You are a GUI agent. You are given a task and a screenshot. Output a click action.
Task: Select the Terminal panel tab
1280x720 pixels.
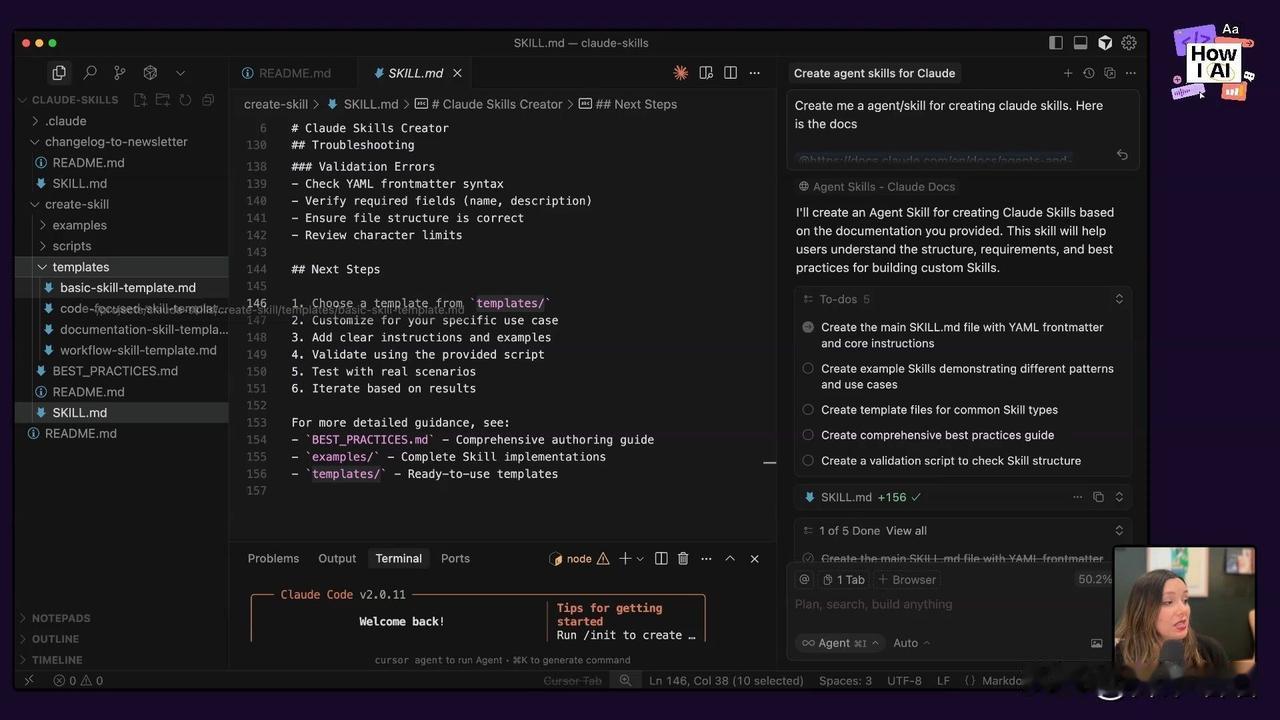pos(399,559)
